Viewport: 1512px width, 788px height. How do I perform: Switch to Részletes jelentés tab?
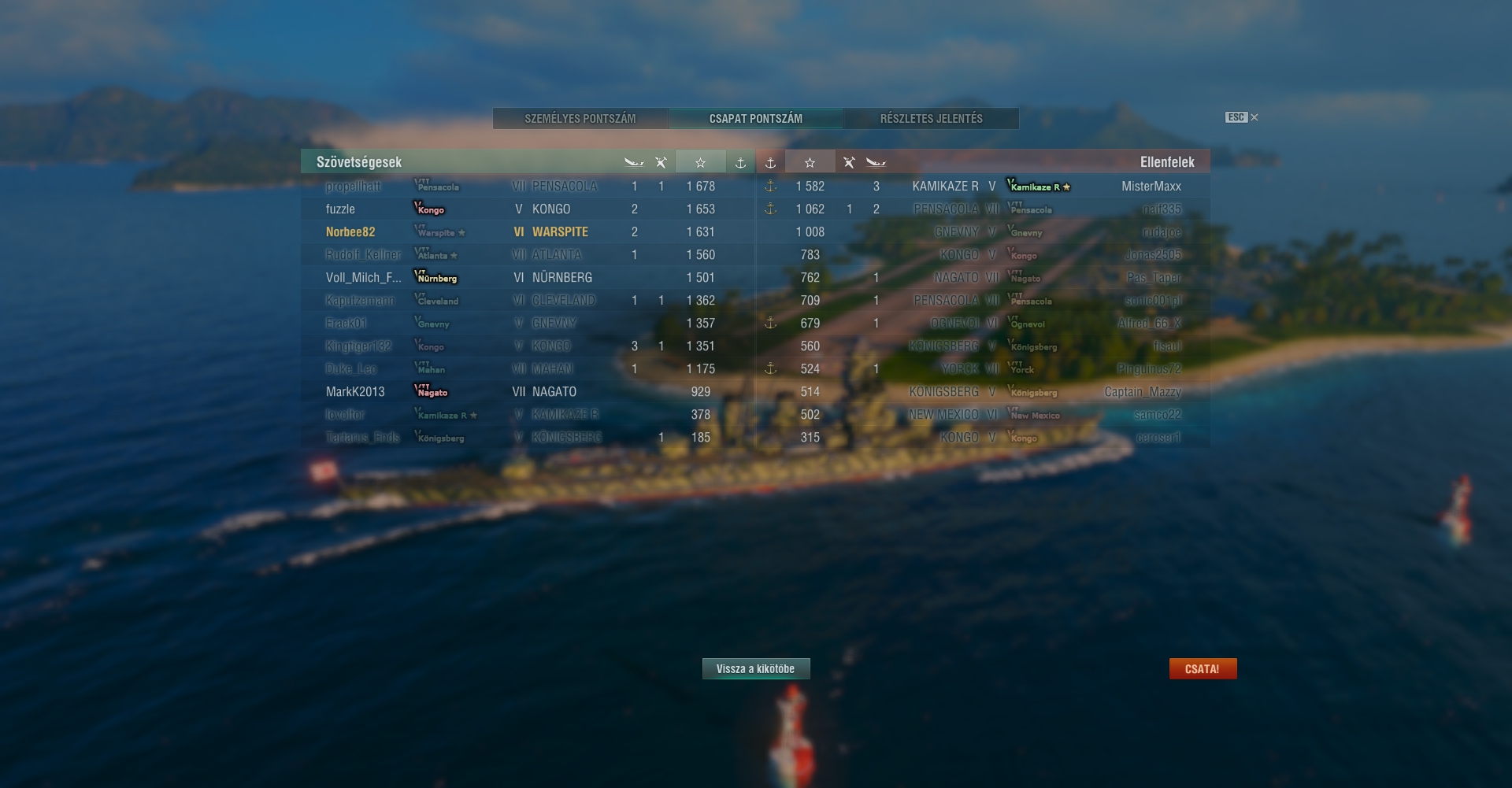pos(931,119)
